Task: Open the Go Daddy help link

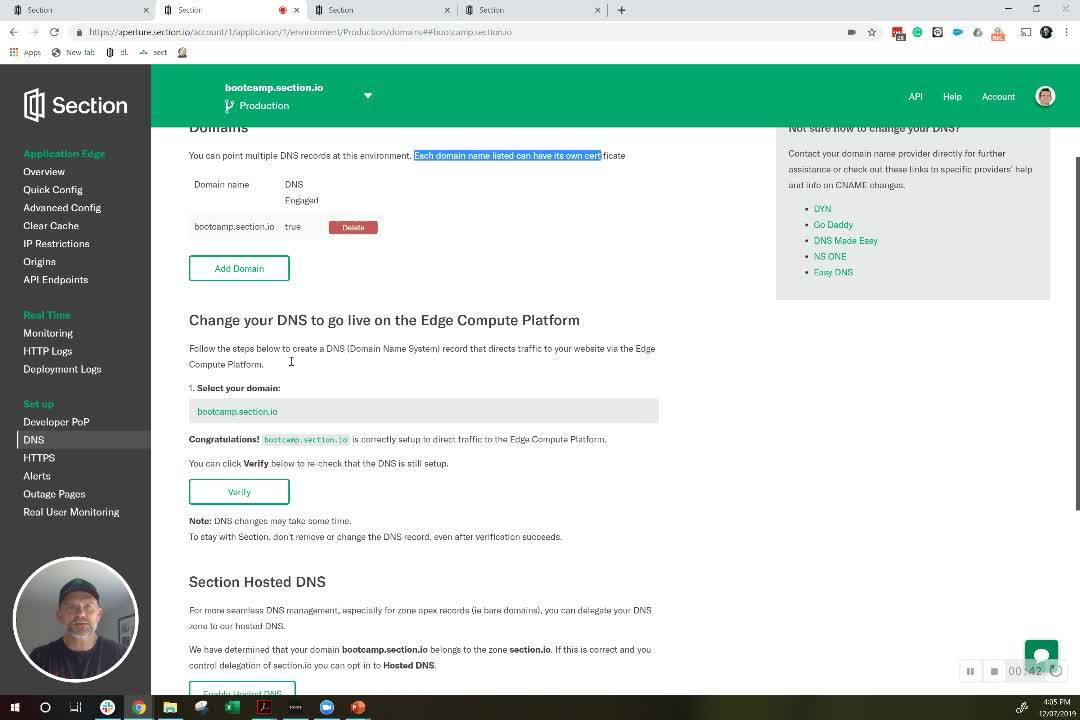Action: point(833,225)
